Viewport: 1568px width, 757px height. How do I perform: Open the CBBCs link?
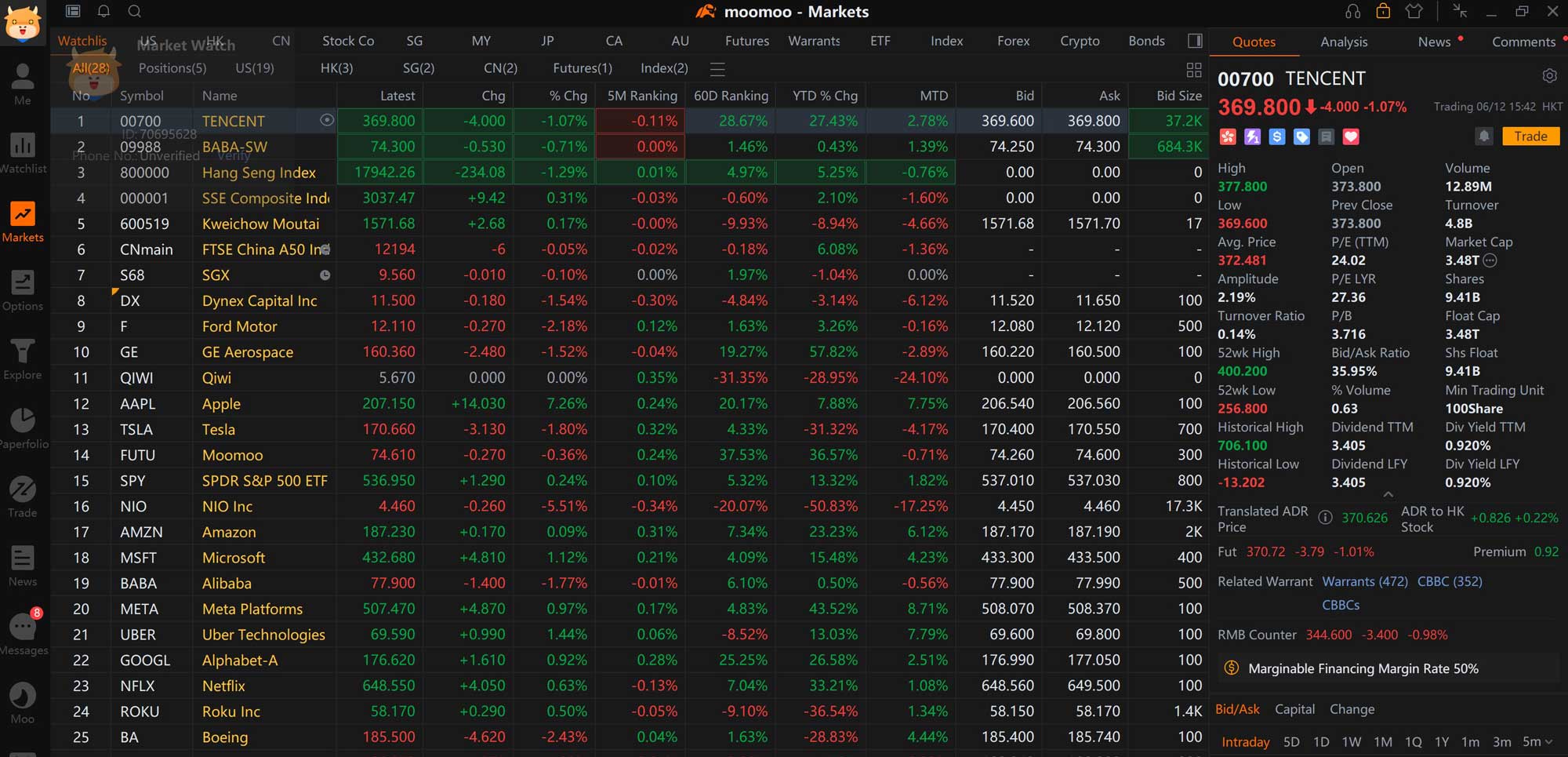1341,605
